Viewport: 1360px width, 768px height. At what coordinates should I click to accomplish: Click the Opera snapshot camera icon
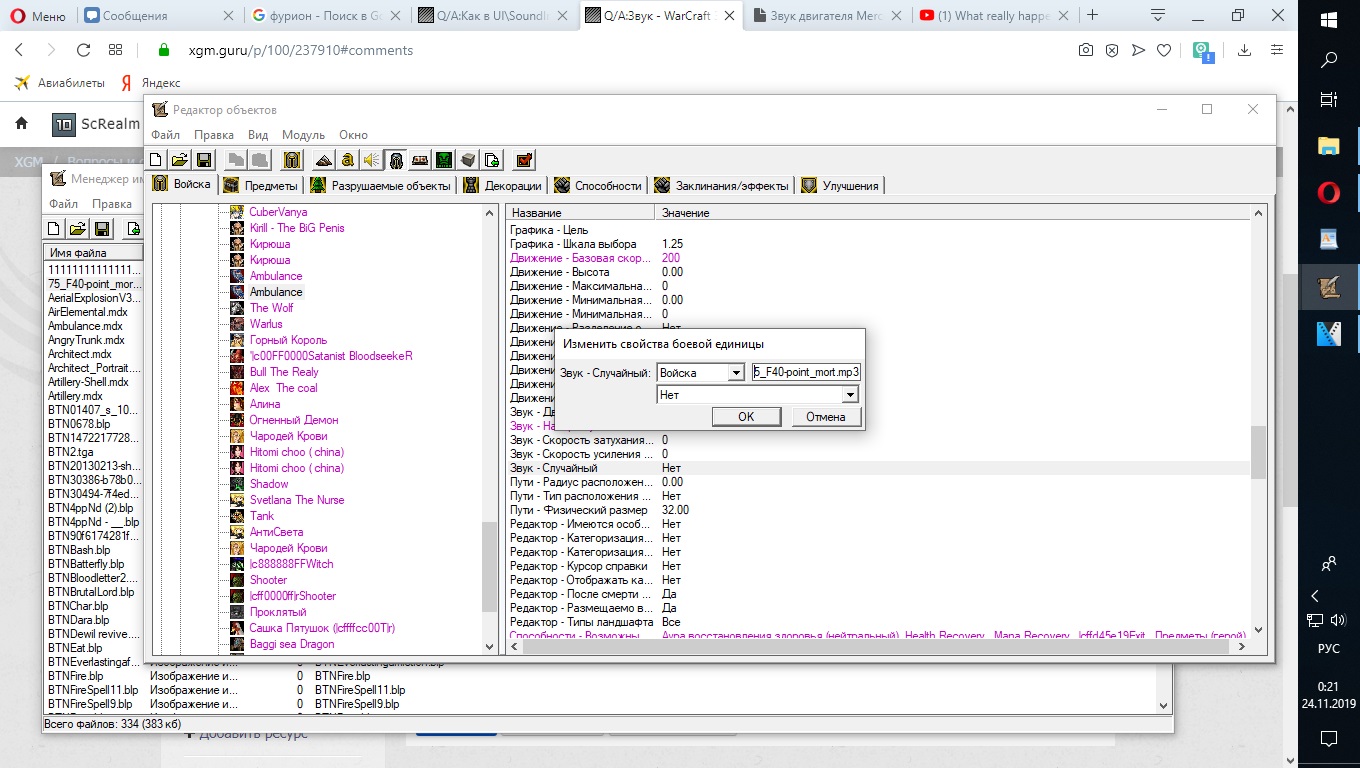pos(1085,50)
